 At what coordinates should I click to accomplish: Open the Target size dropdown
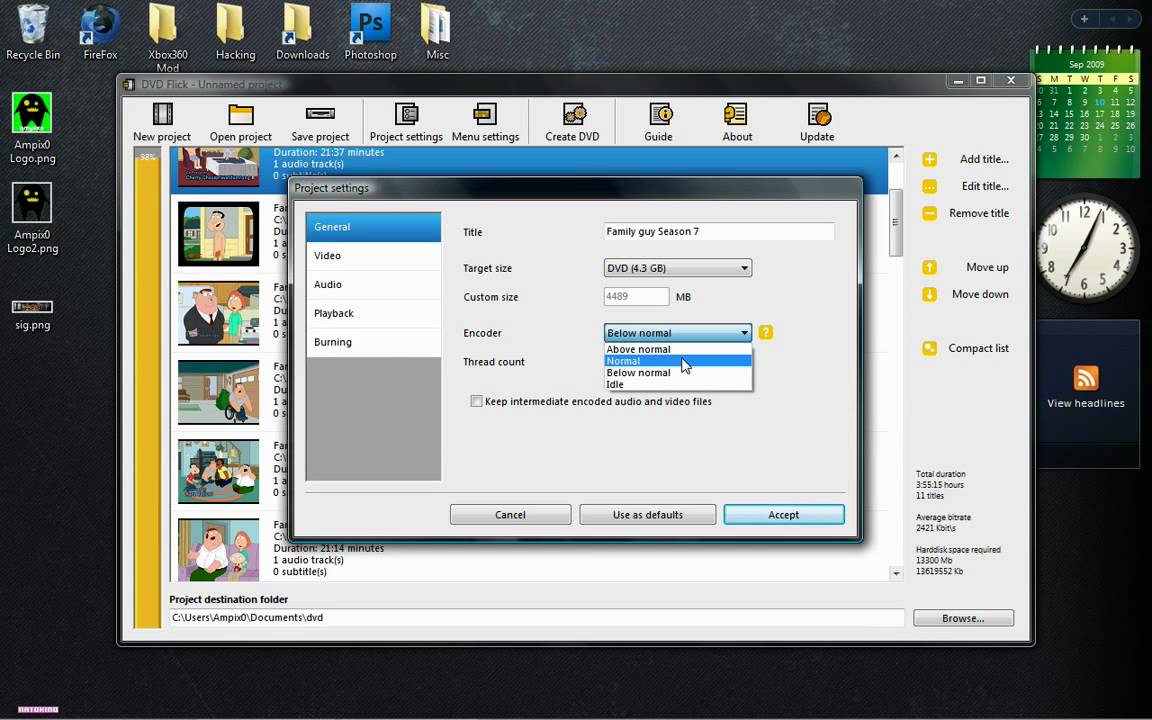(x=677, y=268)
